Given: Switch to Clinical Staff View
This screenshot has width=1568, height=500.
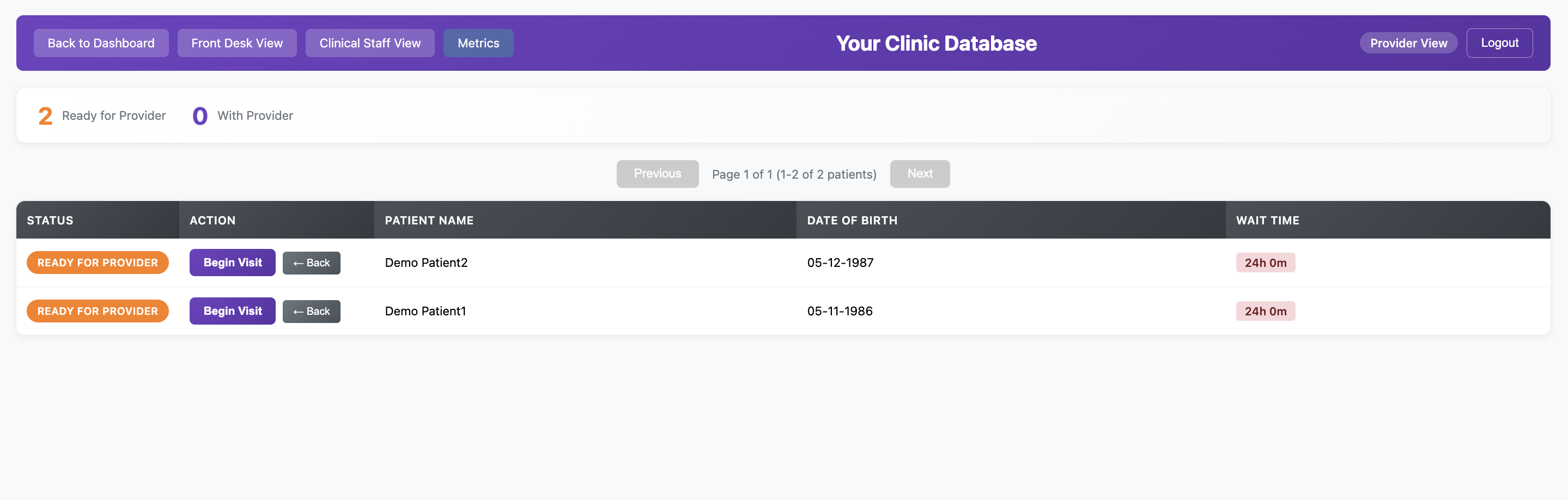Looking at the screenshot, I should coord(369,42).
